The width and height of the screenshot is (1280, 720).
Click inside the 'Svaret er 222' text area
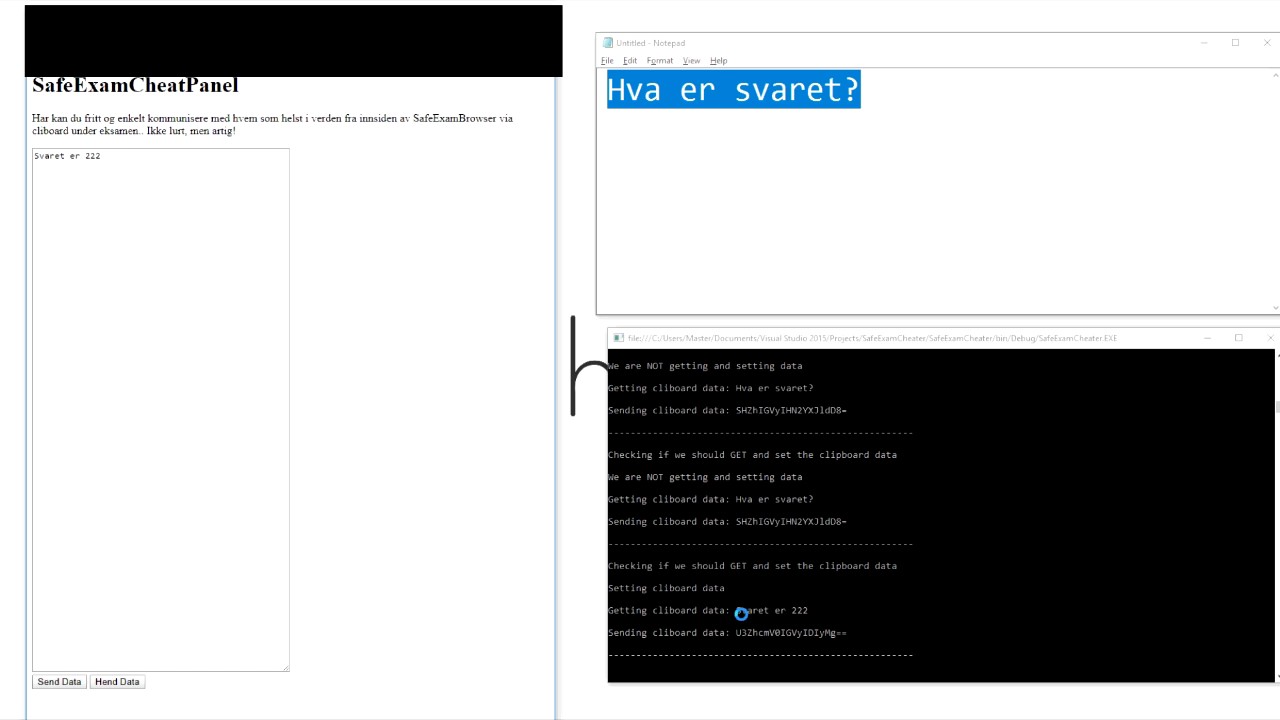[160, 410]
